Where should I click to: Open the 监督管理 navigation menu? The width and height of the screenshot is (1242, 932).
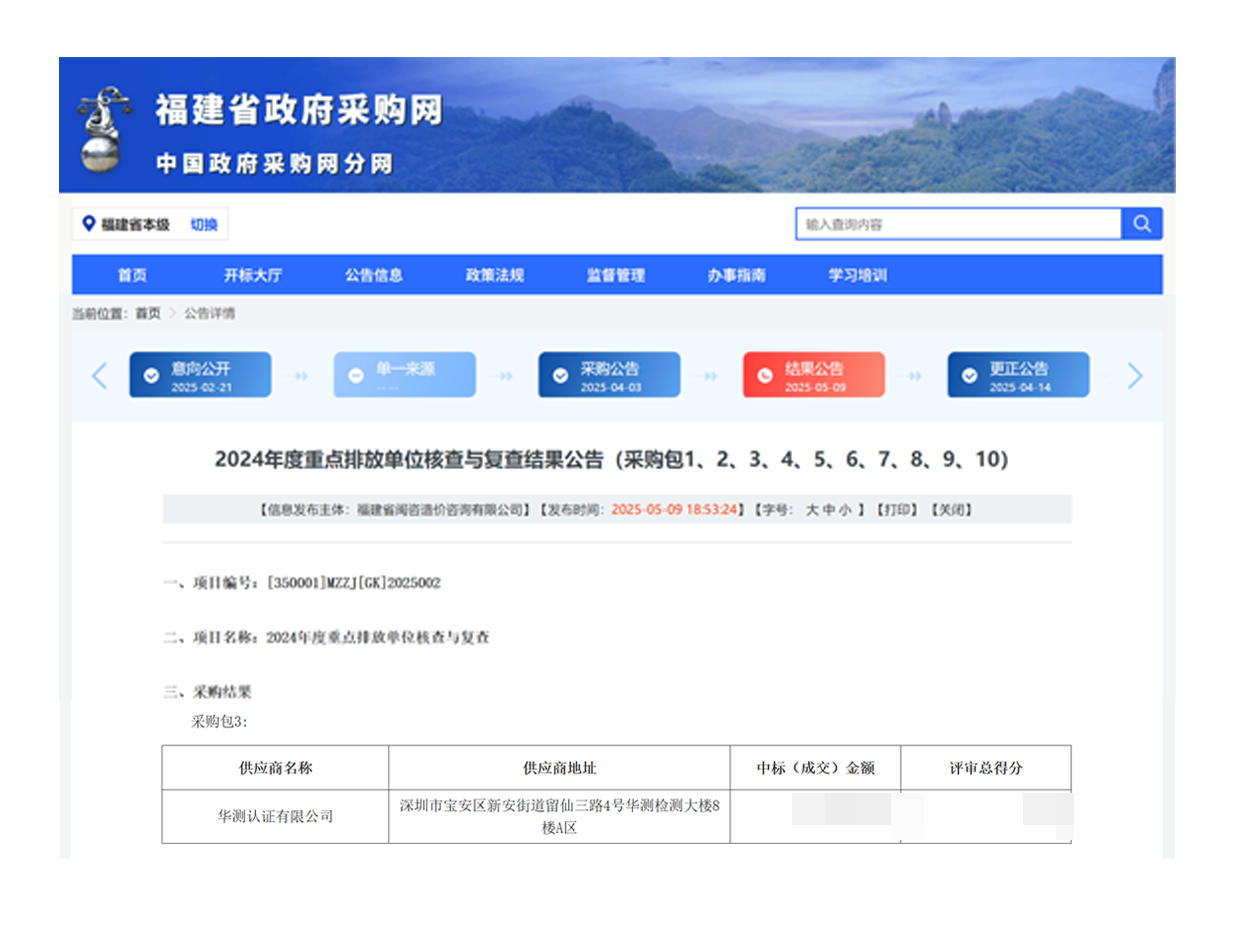(x=616, y=276)
